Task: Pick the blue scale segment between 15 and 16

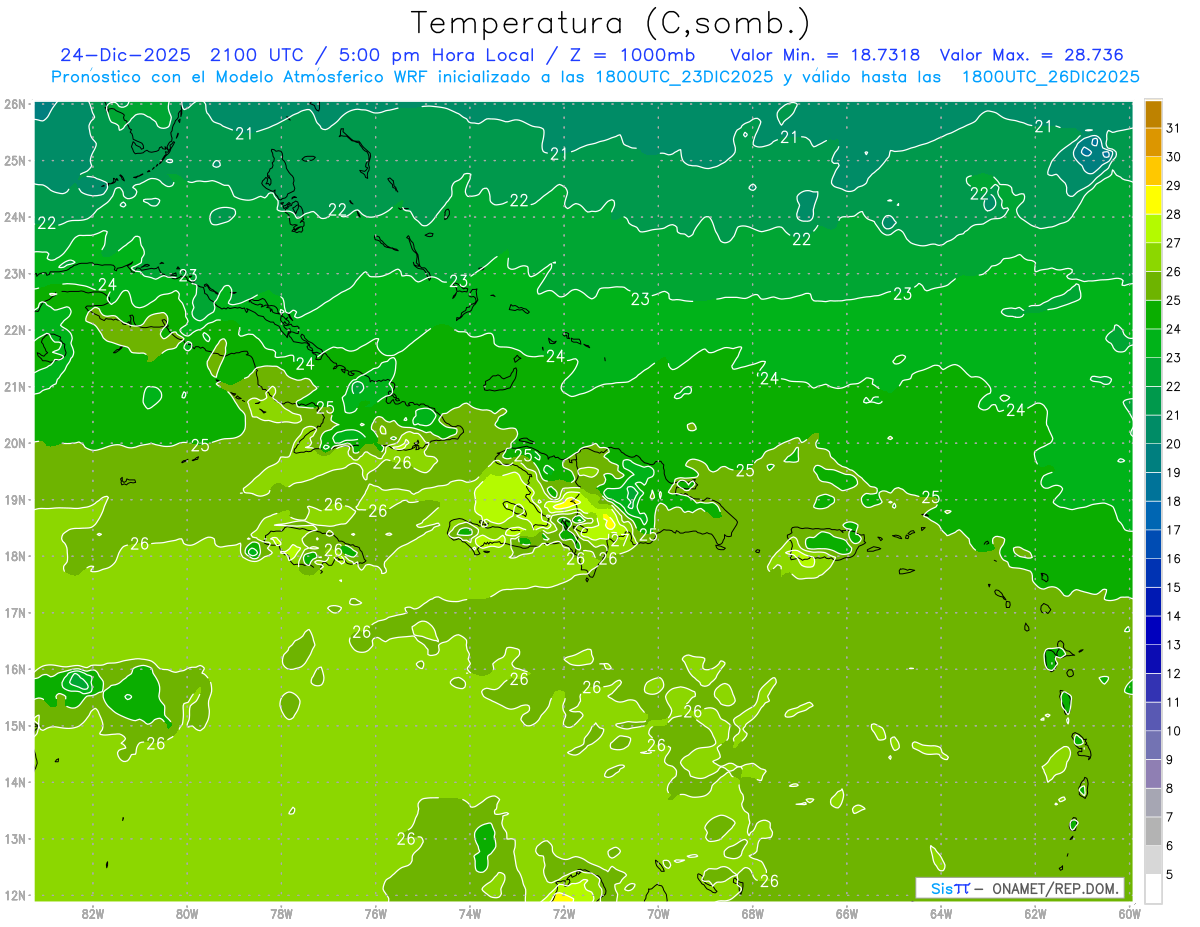Action: [x=1153, y=573]
